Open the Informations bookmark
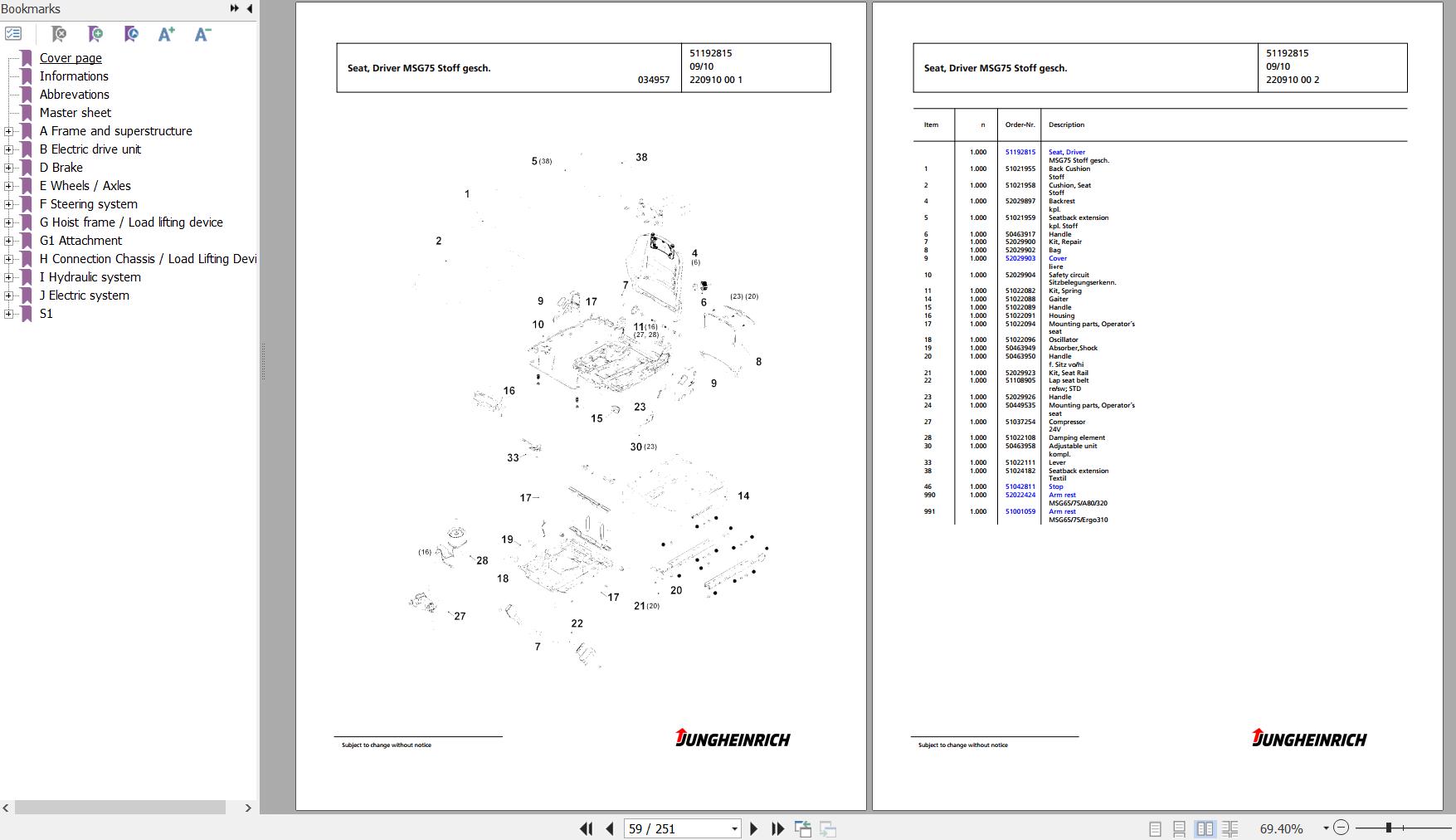 [74, 76]
